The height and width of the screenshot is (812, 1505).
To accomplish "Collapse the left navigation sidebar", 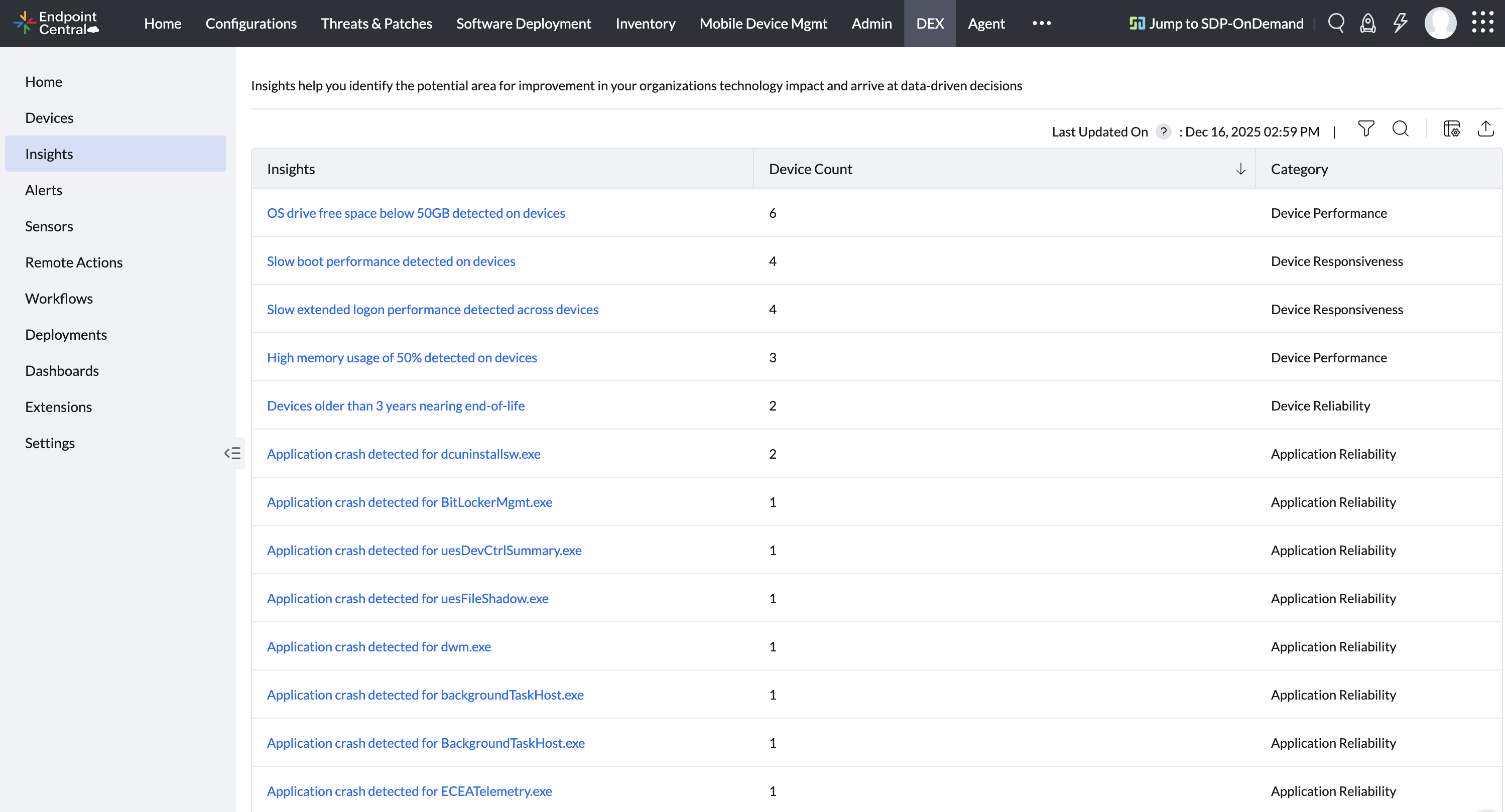I will pyautogui.click(x=232, y=453).
